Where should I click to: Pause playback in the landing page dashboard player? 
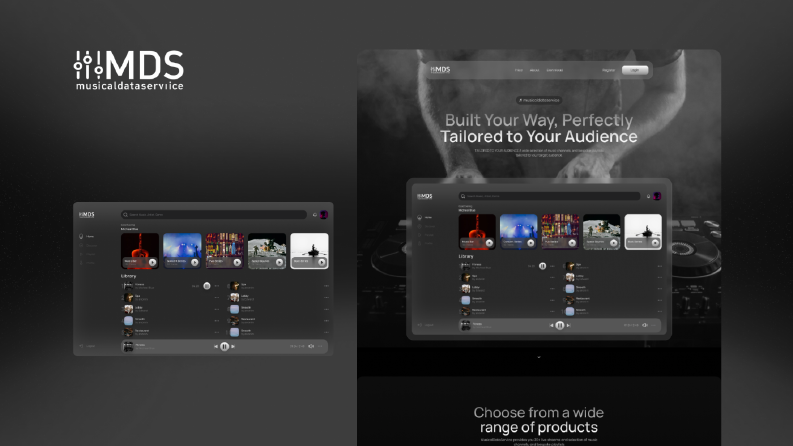tap(560, 325)
